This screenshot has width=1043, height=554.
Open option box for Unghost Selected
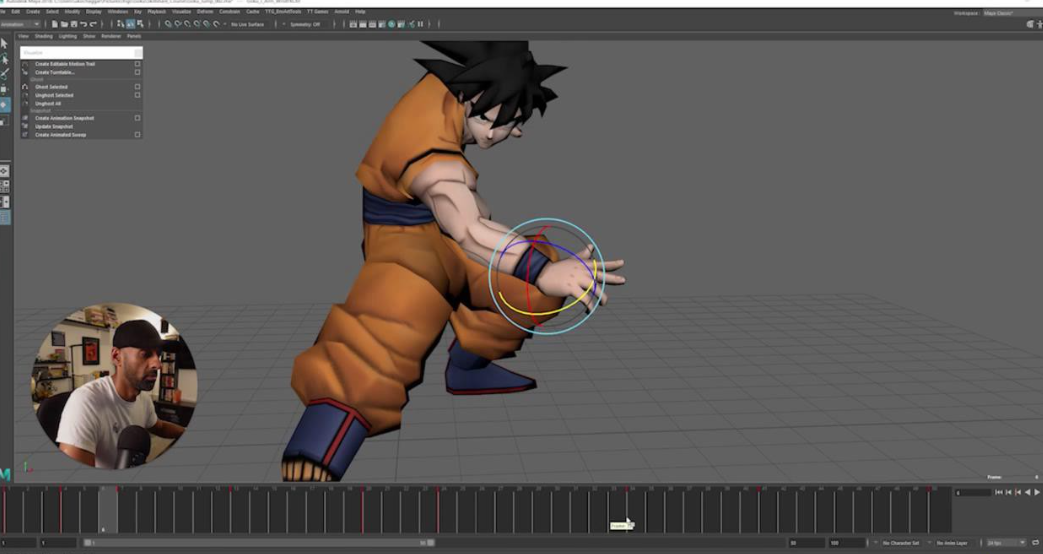click(x=138, y=95)
